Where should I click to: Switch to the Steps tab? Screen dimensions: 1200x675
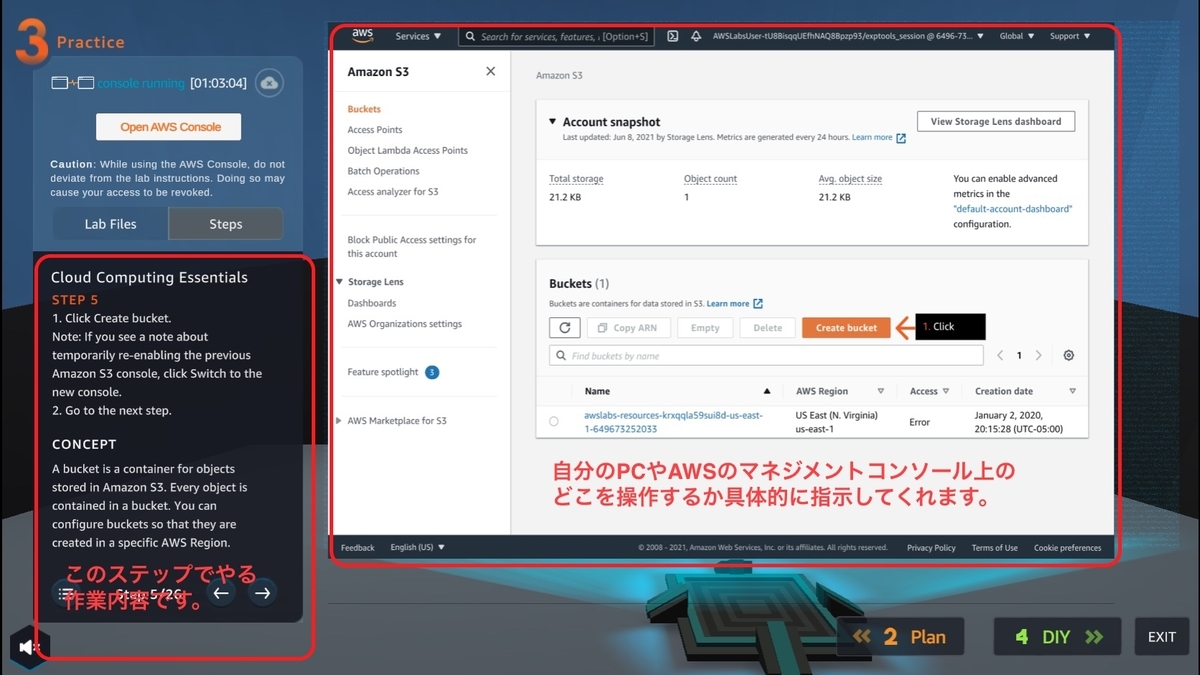(226, 224)
